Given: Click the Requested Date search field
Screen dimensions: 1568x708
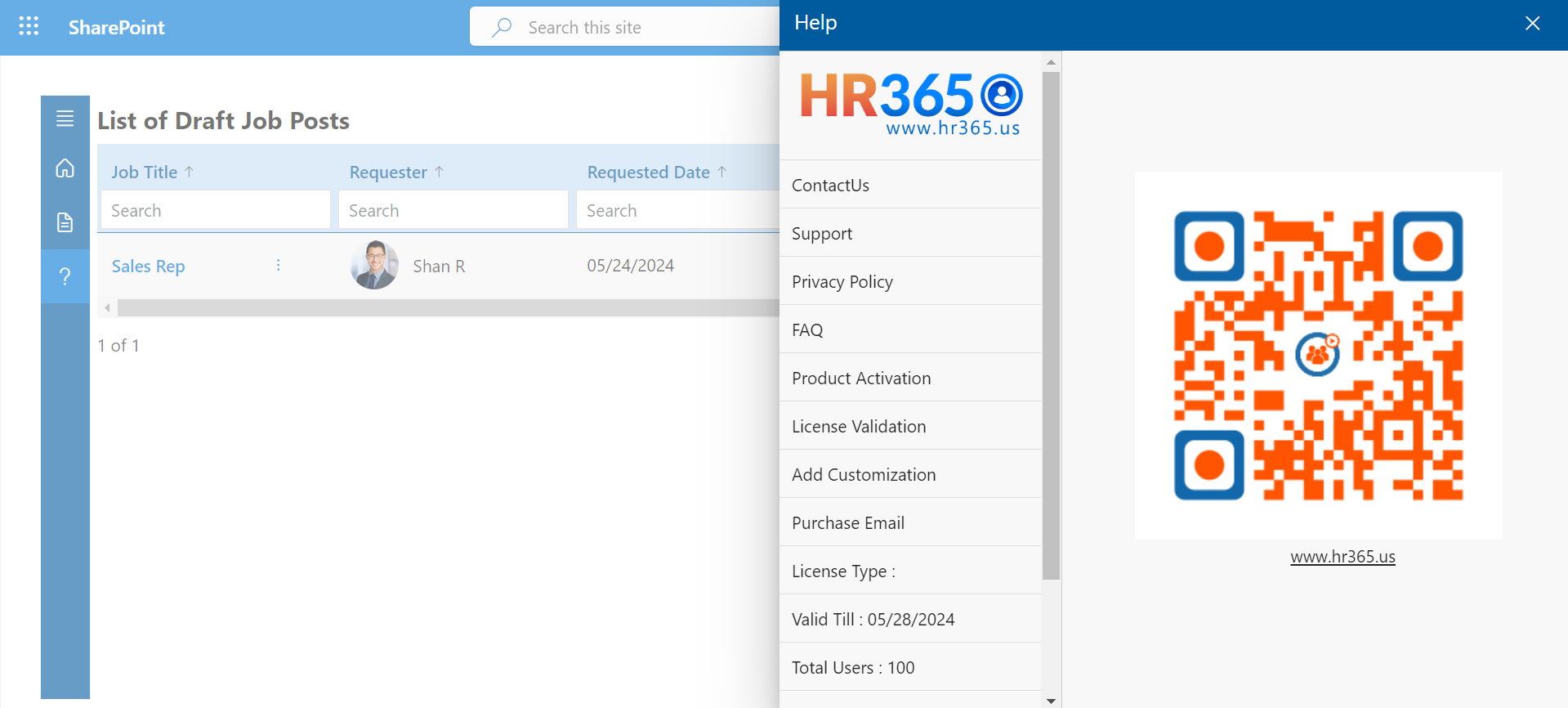Looking at the screenshot, I should tap(678, 210).
